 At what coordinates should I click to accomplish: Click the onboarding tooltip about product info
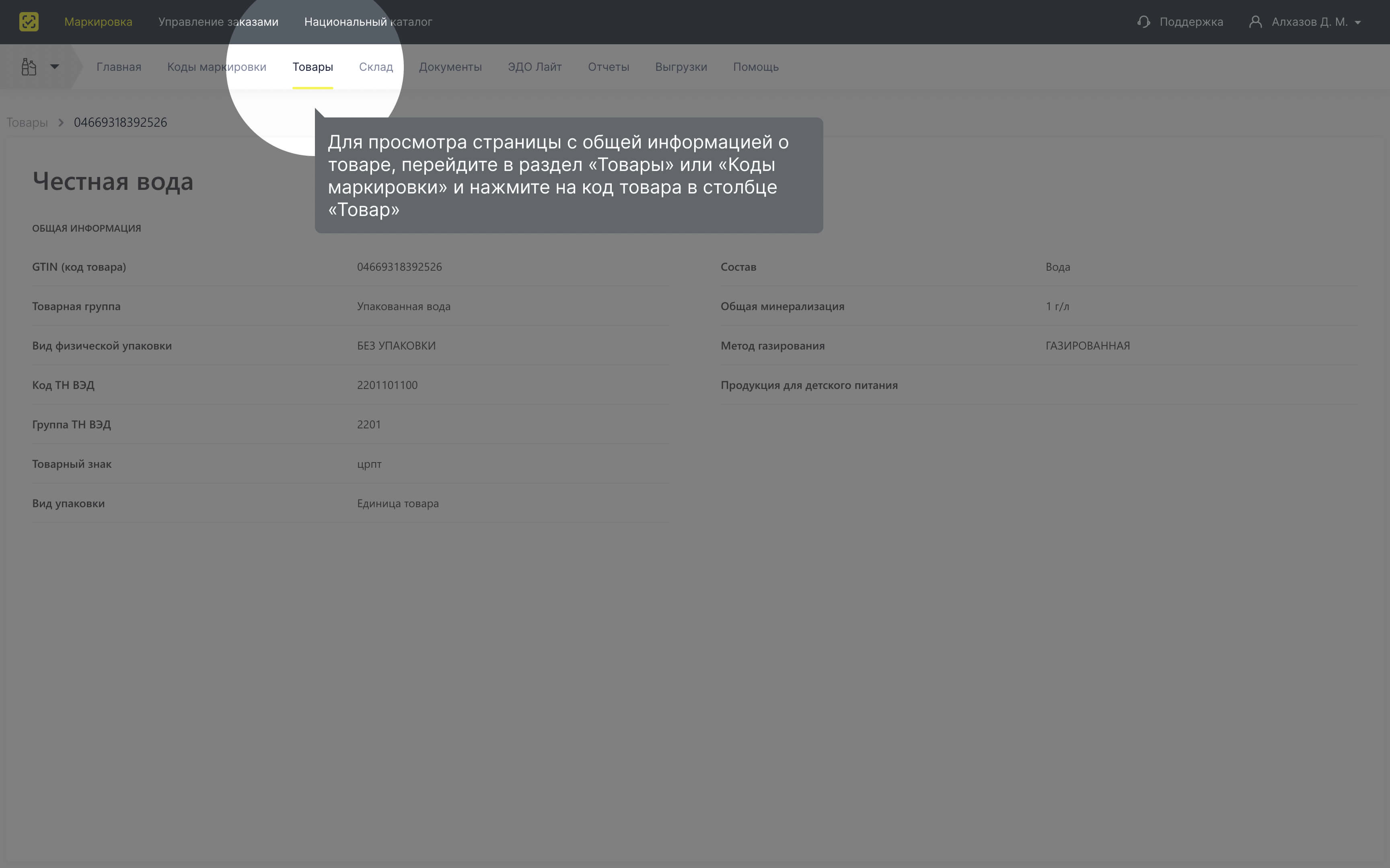click(x=569, y=175)
